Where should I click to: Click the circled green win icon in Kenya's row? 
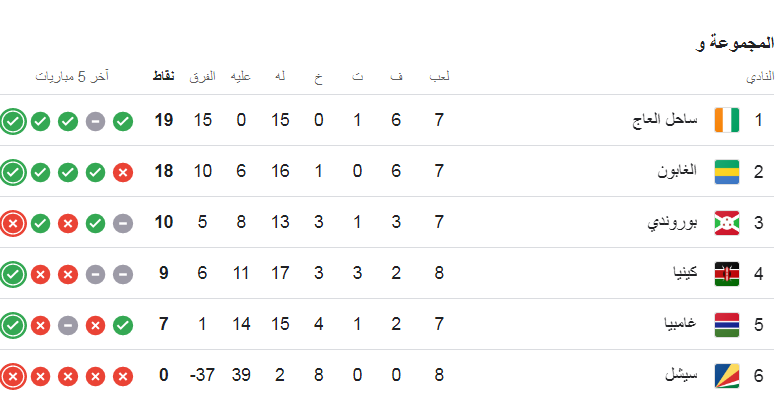(x=12, y=274)
